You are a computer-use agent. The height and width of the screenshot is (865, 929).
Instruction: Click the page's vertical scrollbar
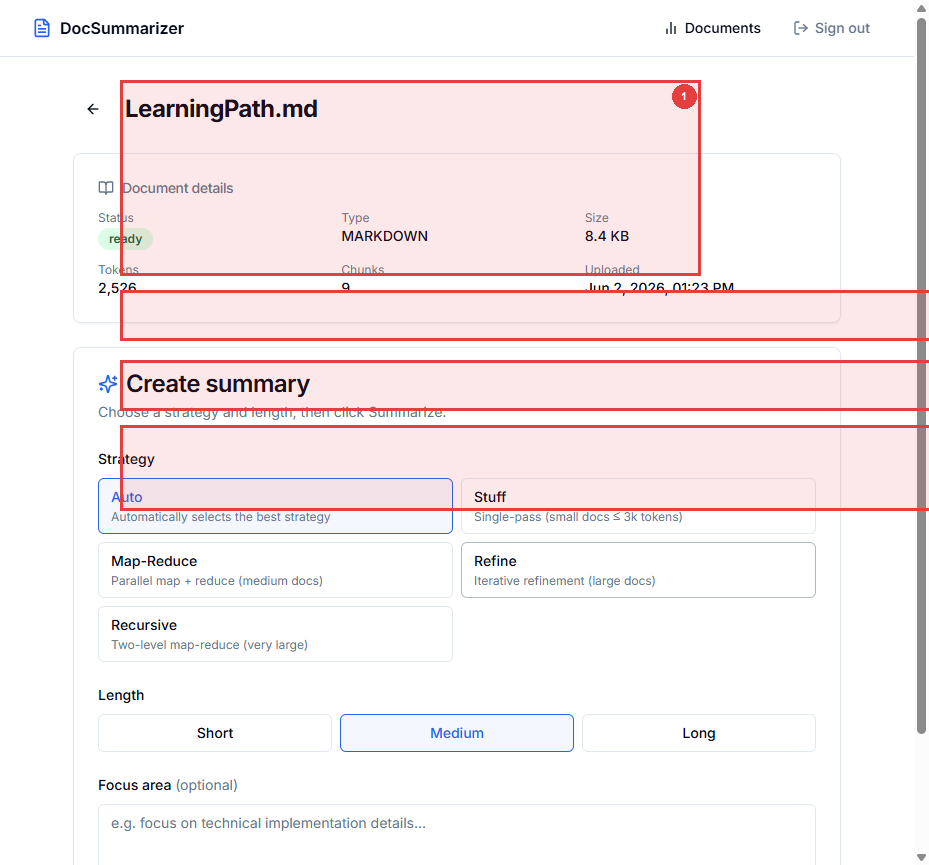point(921,376)
